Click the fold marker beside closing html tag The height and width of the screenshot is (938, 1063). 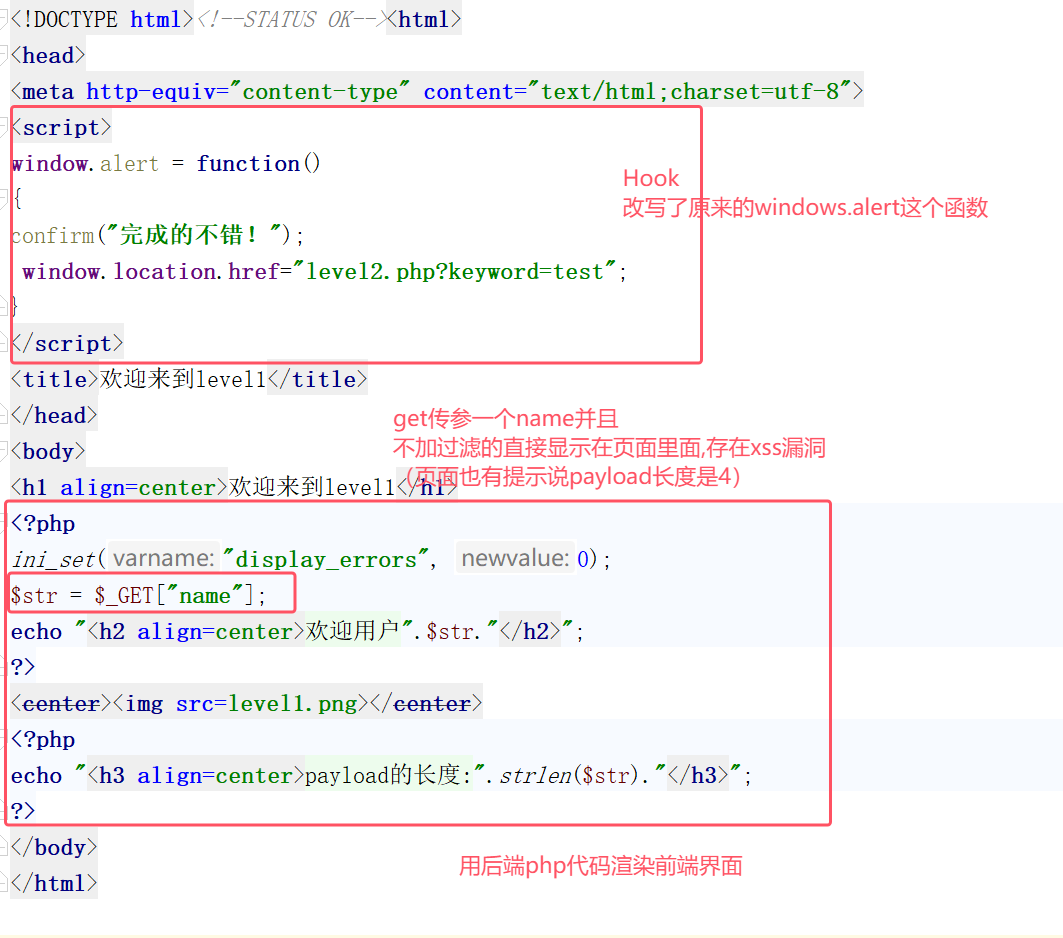point(4,884)
